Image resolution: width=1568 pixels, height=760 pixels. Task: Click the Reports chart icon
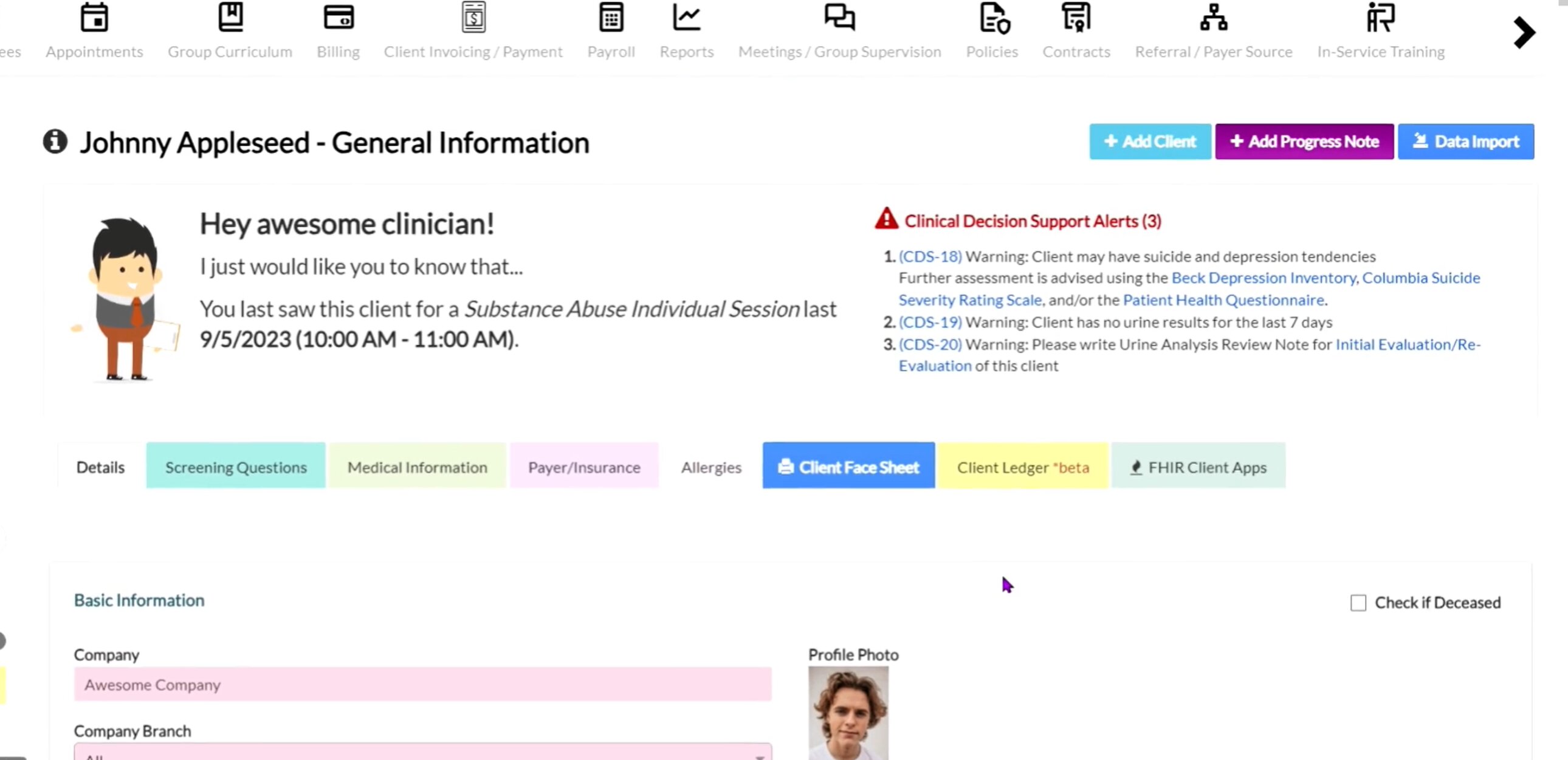tap(686, 17)
